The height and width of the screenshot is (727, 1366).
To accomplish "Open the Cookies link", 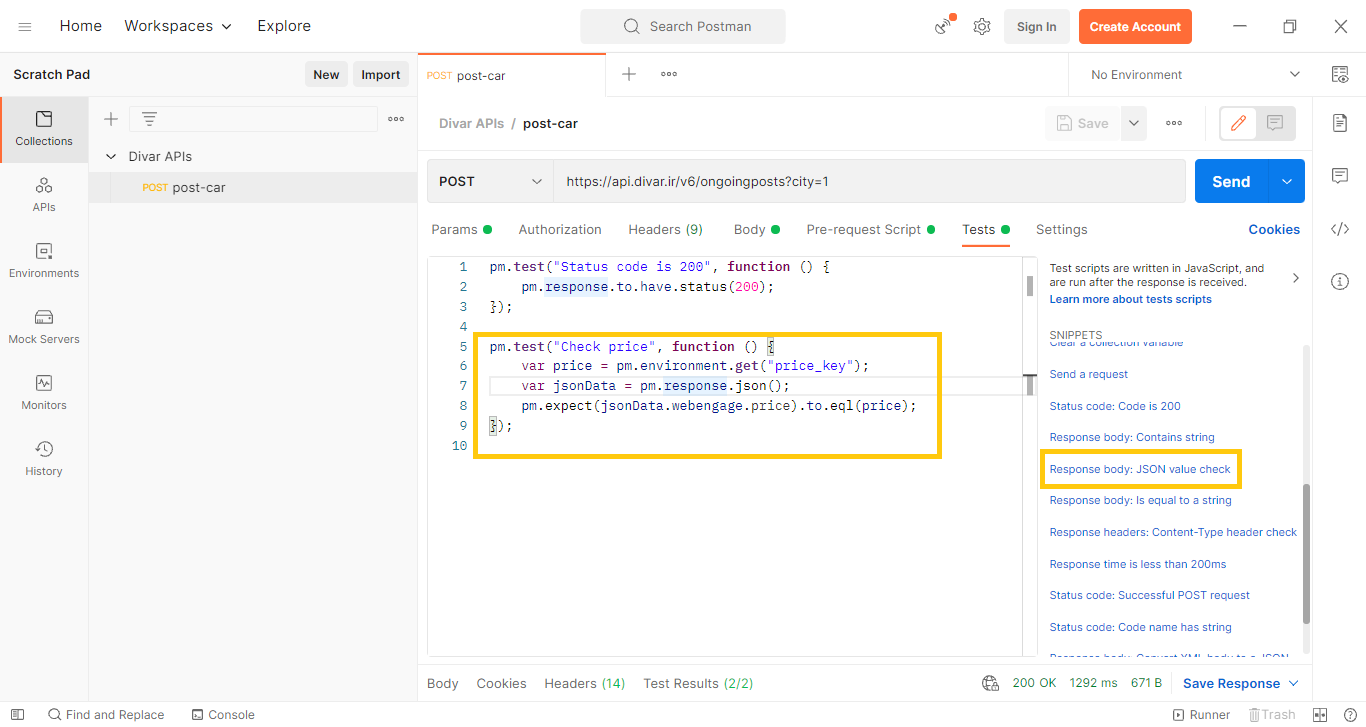I will coord(1274,229).
